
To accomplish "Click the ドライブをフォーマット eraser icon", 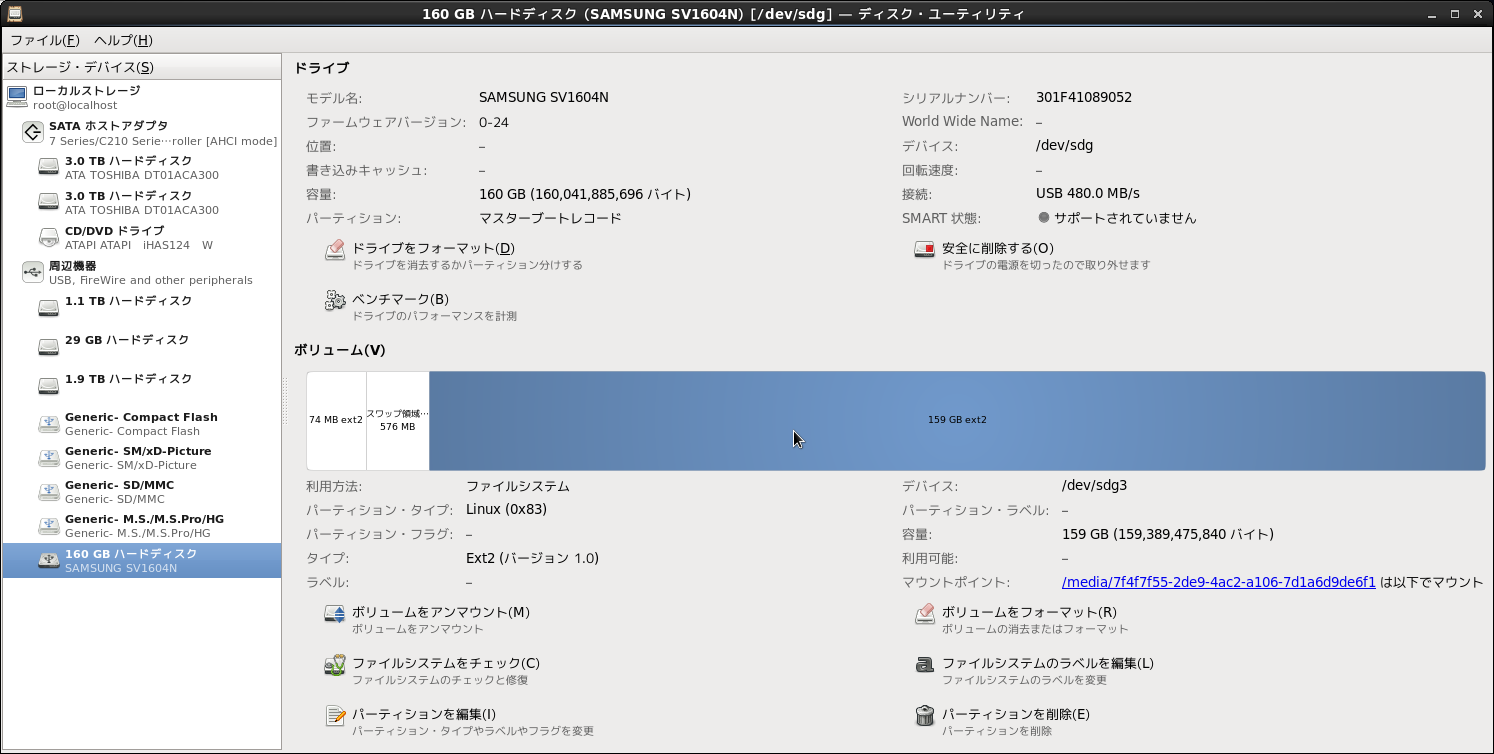I will click(x=335, y=250).
